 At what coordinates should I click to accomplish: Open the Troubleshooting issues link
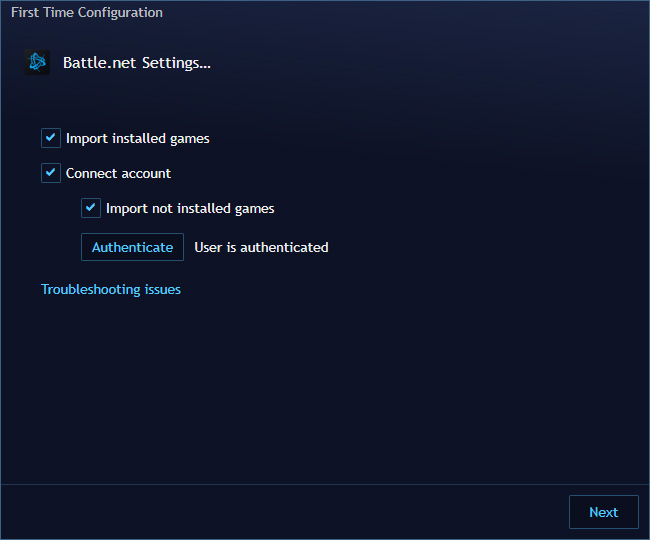click(x=111, y=289)
